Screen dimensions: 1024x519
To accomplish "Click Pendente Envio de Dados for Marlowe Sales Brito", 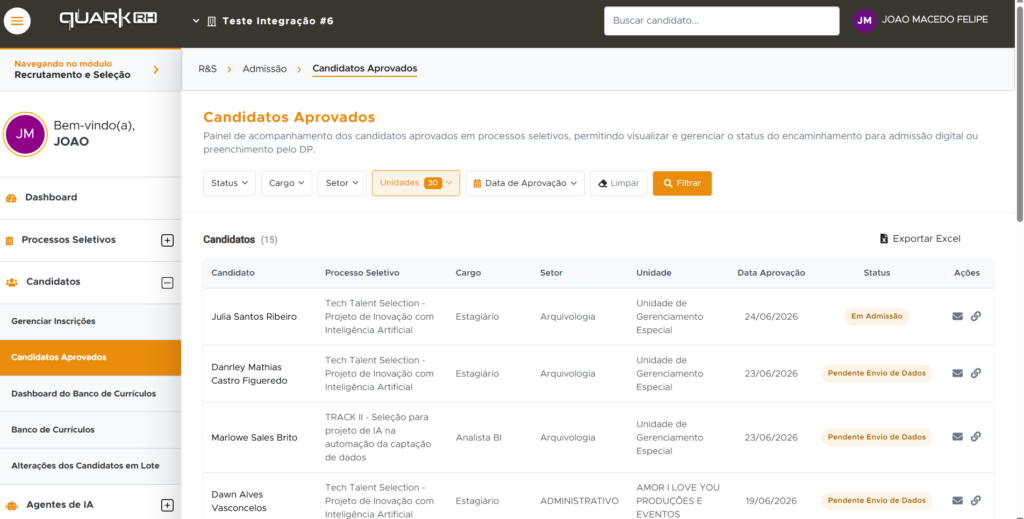I will pos(876,437).
